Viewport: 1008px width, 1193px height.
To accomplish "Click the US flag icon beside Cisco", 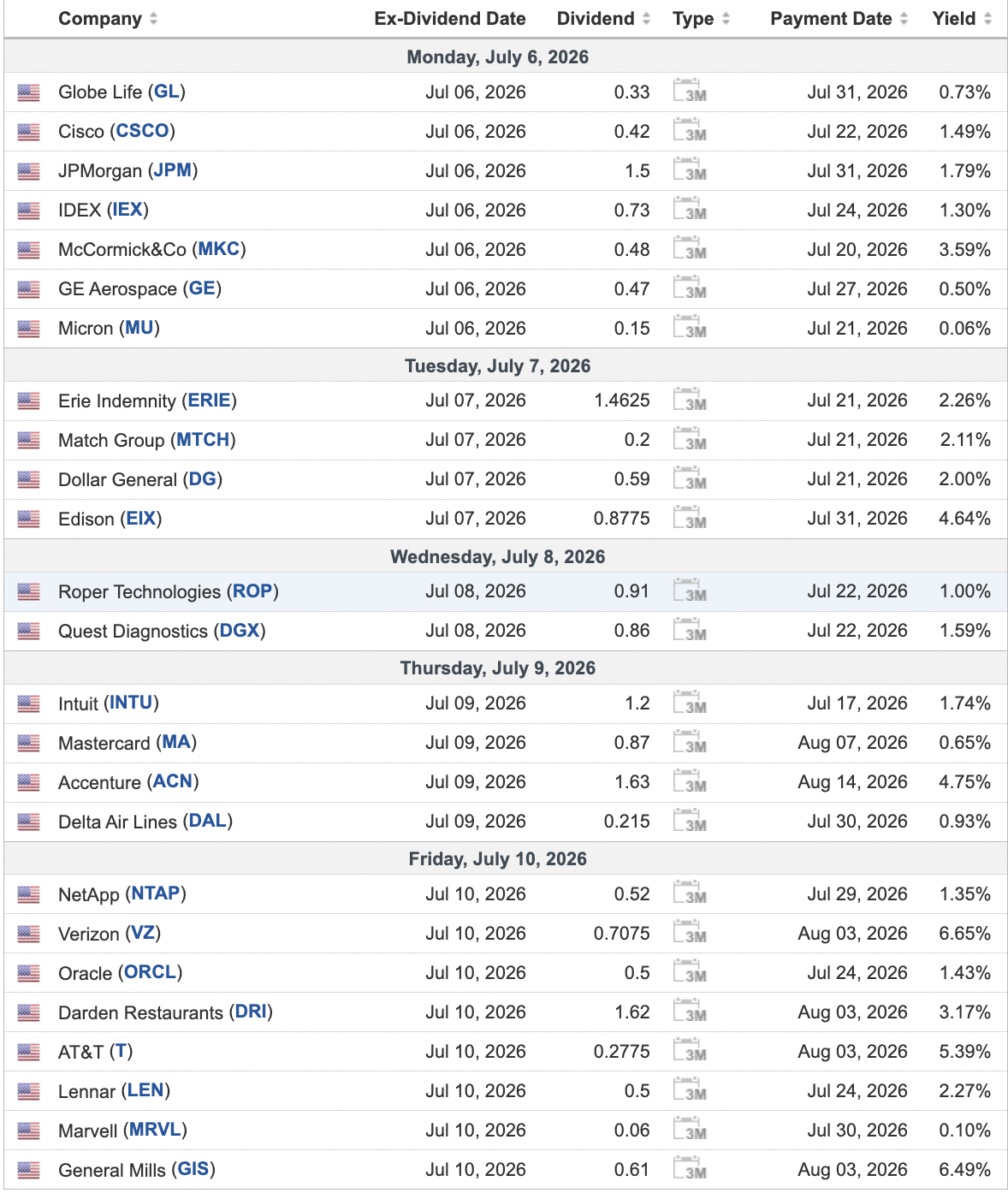I will click(x=28, y=132).
